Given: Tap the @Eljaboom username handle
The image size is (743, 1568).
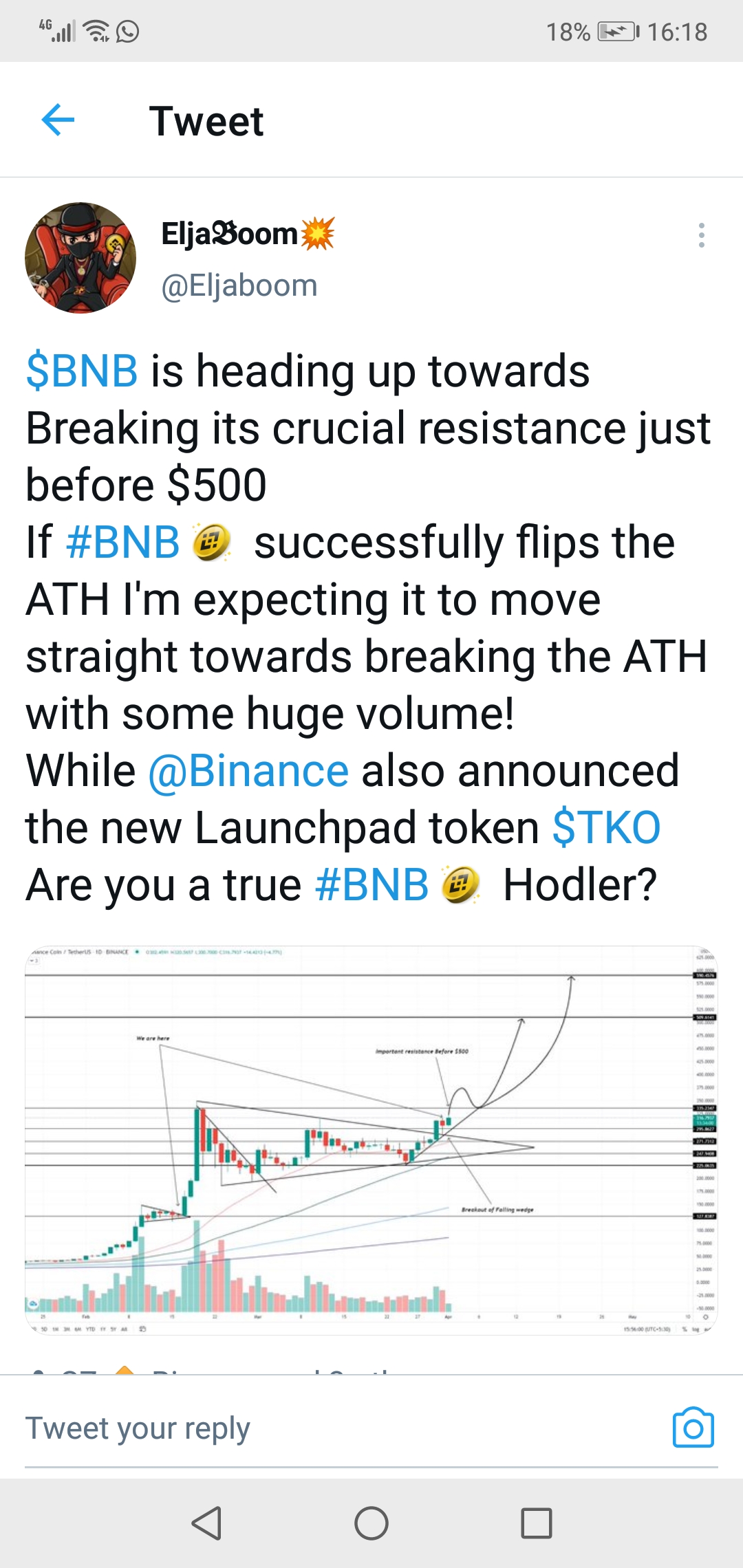Looking at the screenshot, I should [239, 285].
